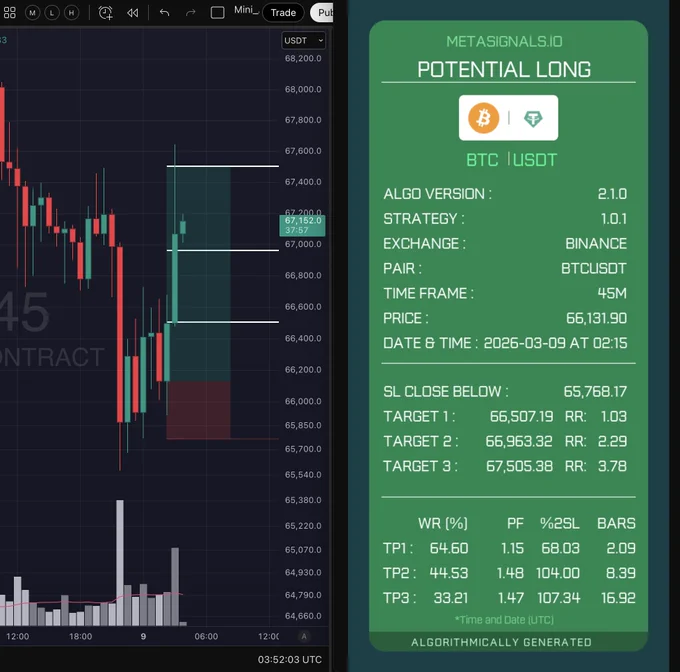Create a new alert with the clock-plus icon
Viewport: 680px width, 672px height.
pos(105,13)
